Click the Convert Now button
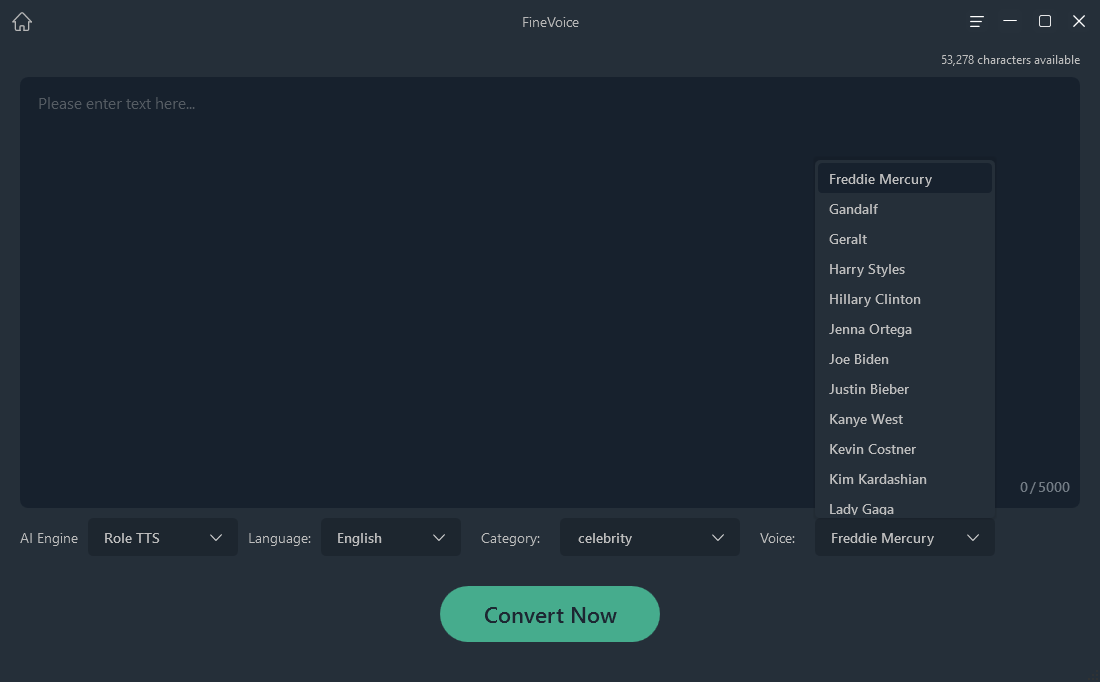 (549, 614)
